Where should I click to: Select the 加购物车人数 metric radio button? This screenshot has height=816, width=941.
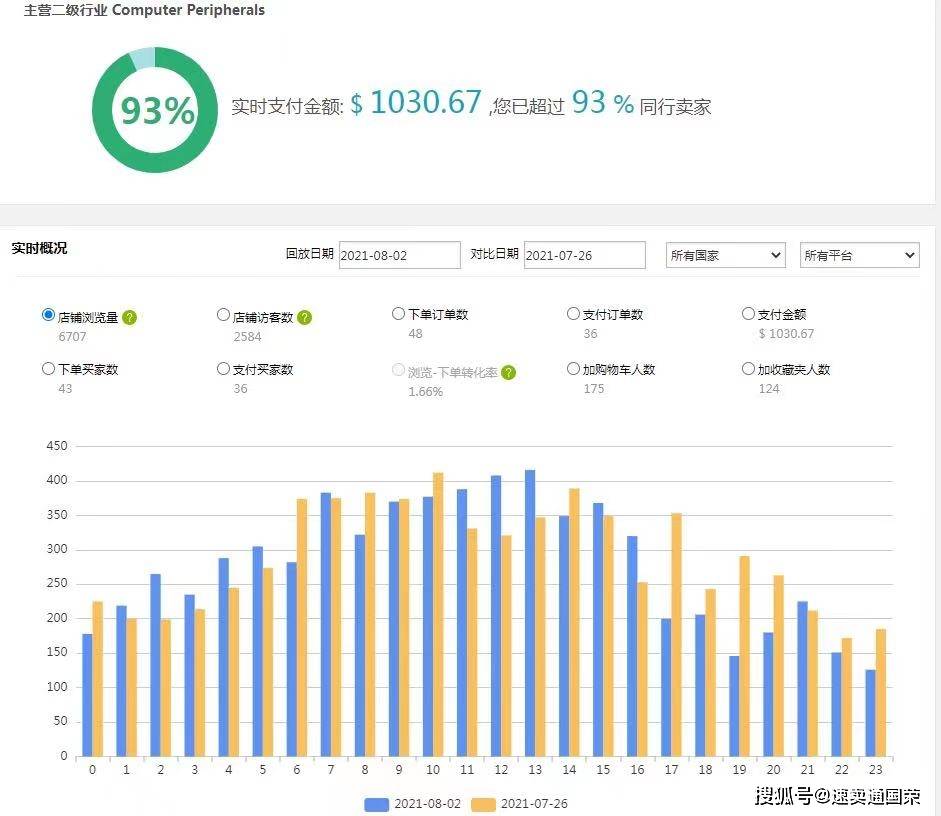click(574, 368)
